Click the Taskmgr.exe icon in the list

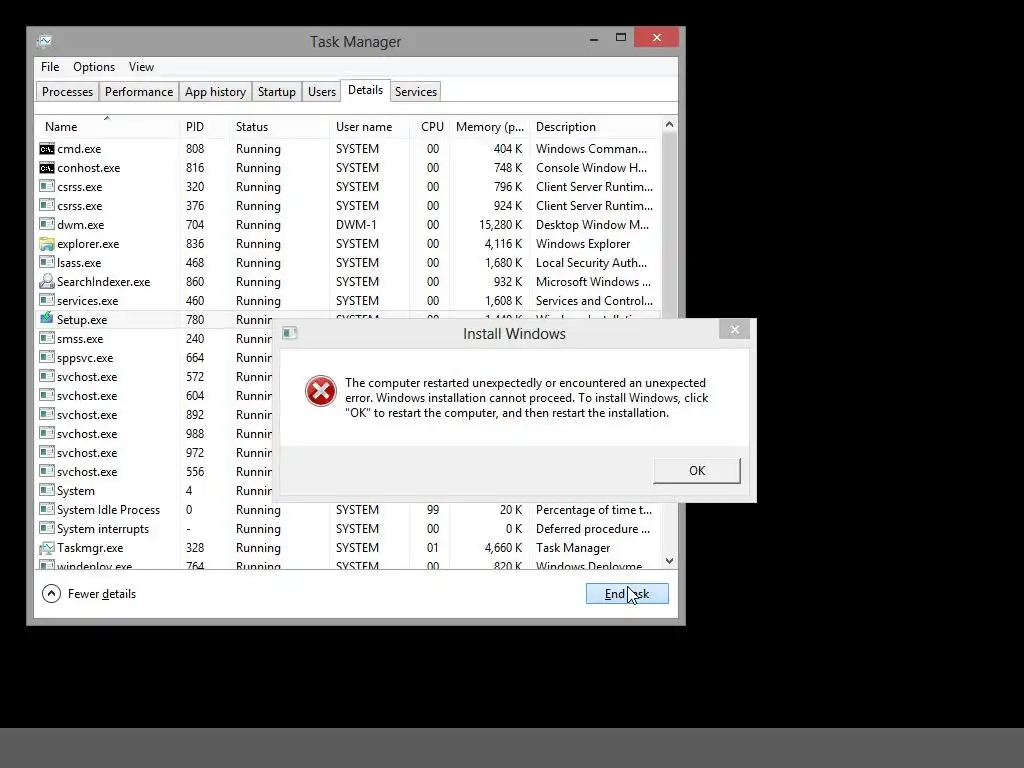[x=46, y=548]
